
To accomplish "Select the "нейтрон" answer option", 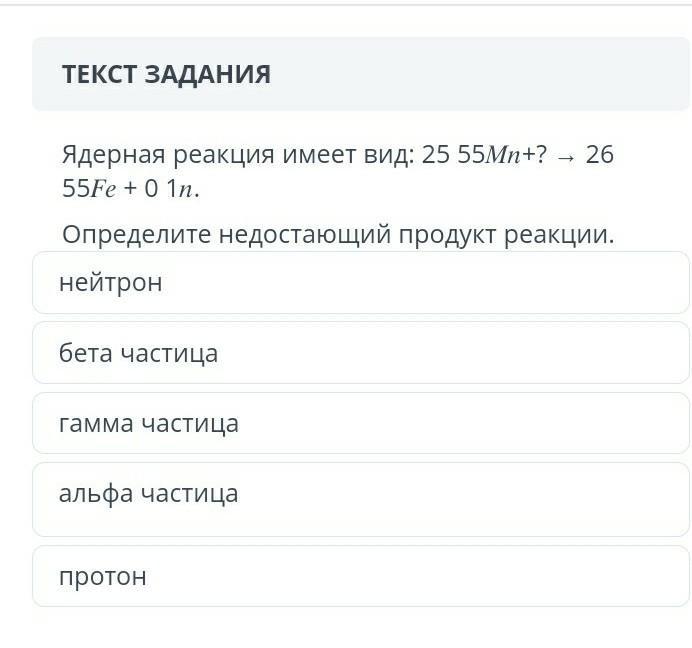I will click(110, 283).
